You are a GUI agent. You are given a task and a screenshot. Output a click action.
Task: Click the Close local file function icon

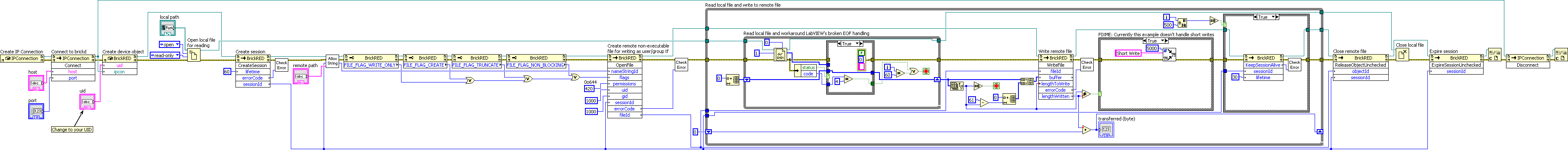[x=1401, y=54]
